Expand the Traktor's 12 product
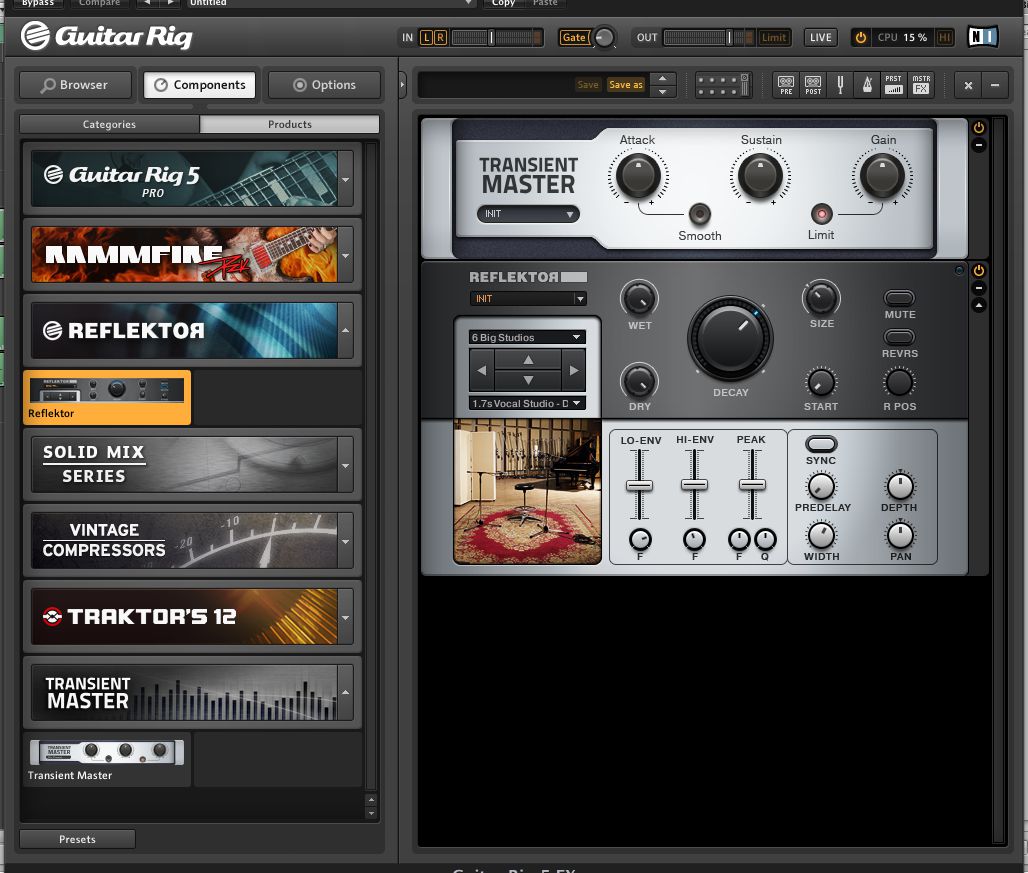 346,617
